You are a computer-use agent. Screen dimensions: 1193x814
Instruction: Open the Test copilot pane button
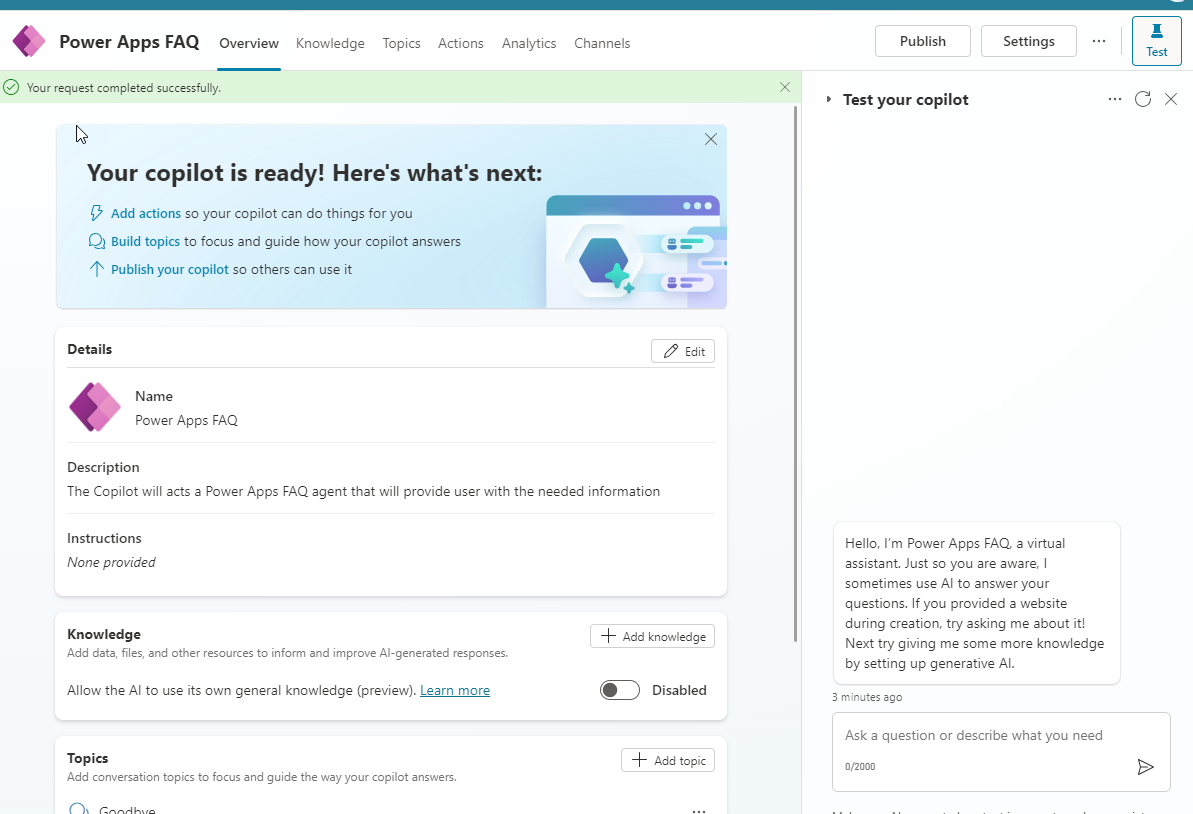1156,41
